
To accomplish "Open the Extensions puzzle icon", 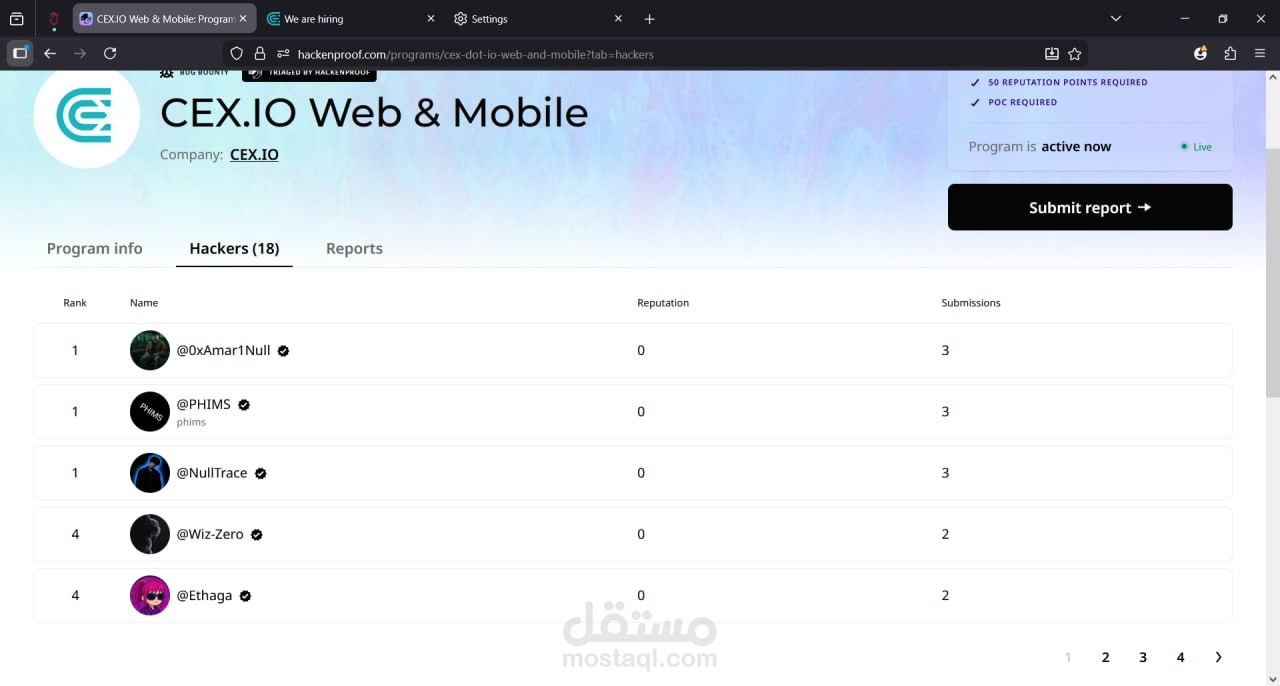I will (x=1230, y=53).
